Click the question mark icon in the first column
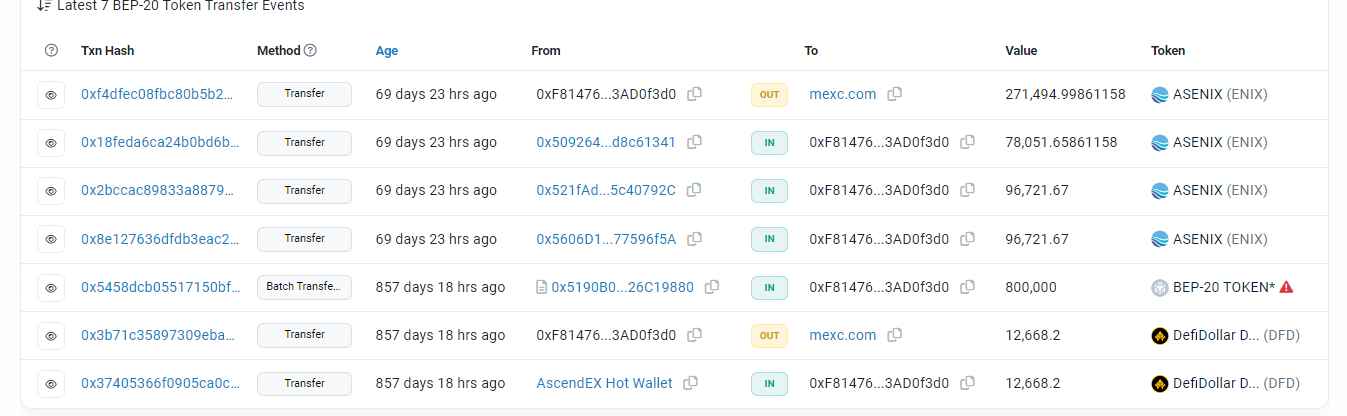1347x416 pixels. [x=52, y=50]
